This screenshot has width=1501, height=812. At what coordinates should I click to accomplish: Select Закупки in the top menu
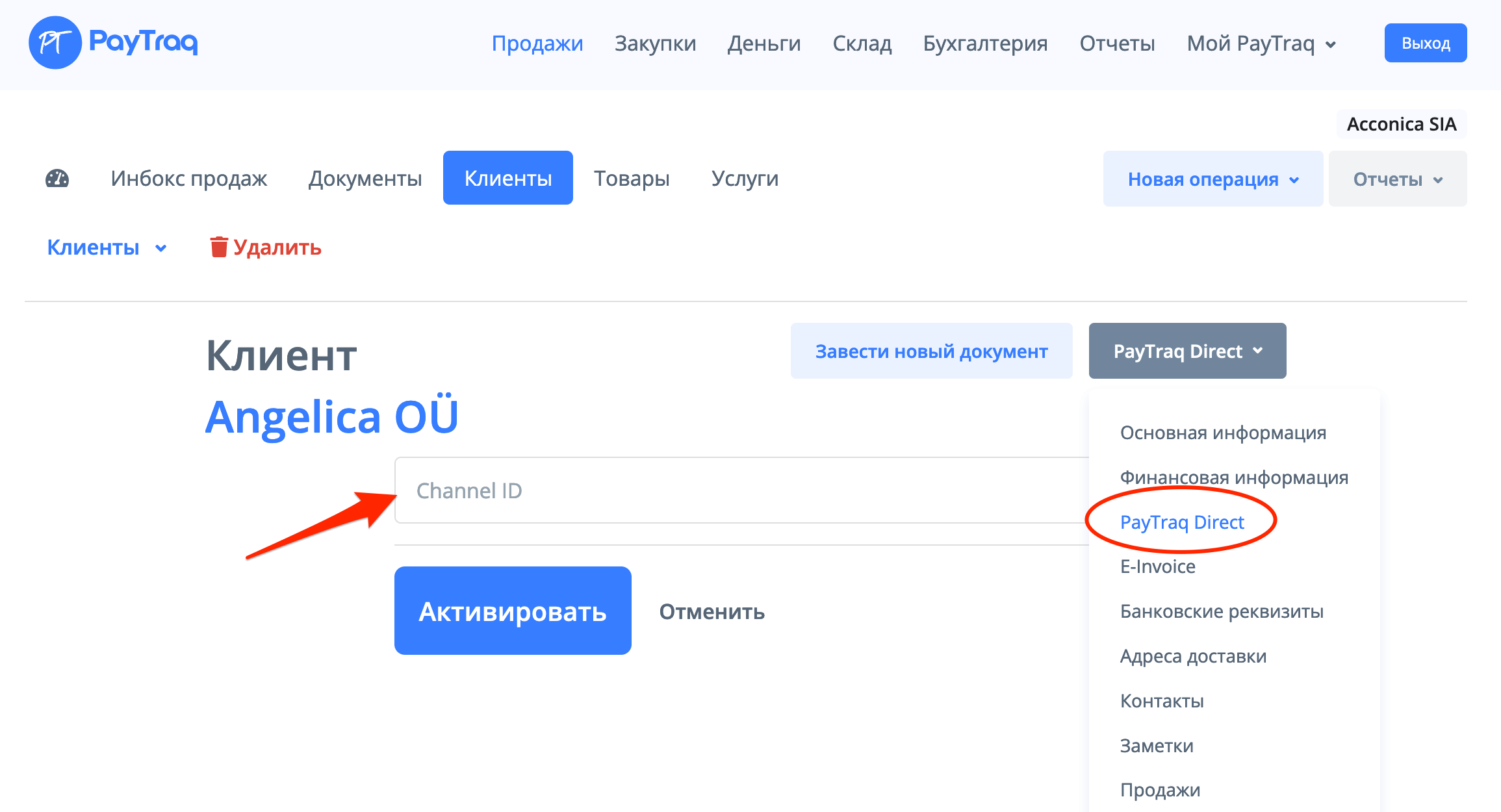pyautogui.click(x=655, y=44)
